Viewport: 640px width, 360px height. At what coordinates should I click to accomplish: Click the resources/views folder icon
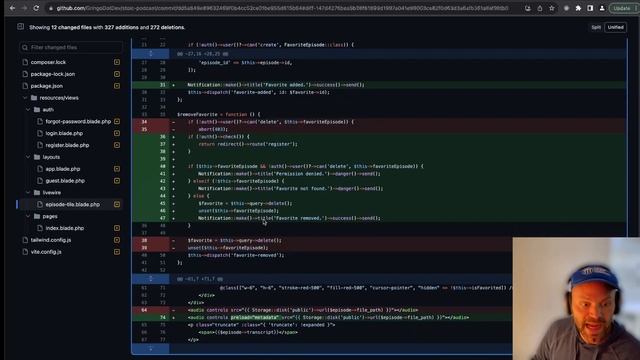tap(34, 98)
